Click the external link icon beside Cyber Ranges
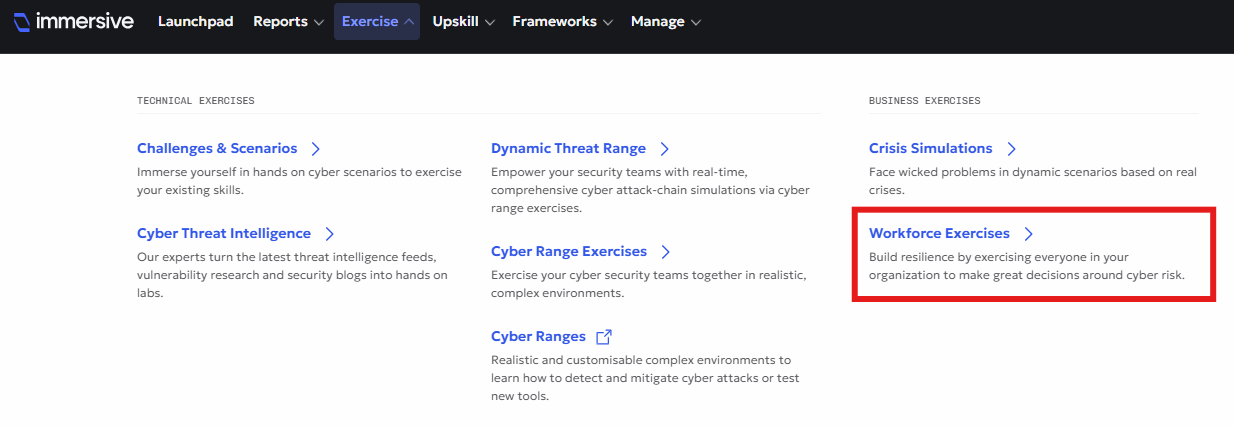The height and width of the screenshot is (427, 1234). tap(603, 337)
